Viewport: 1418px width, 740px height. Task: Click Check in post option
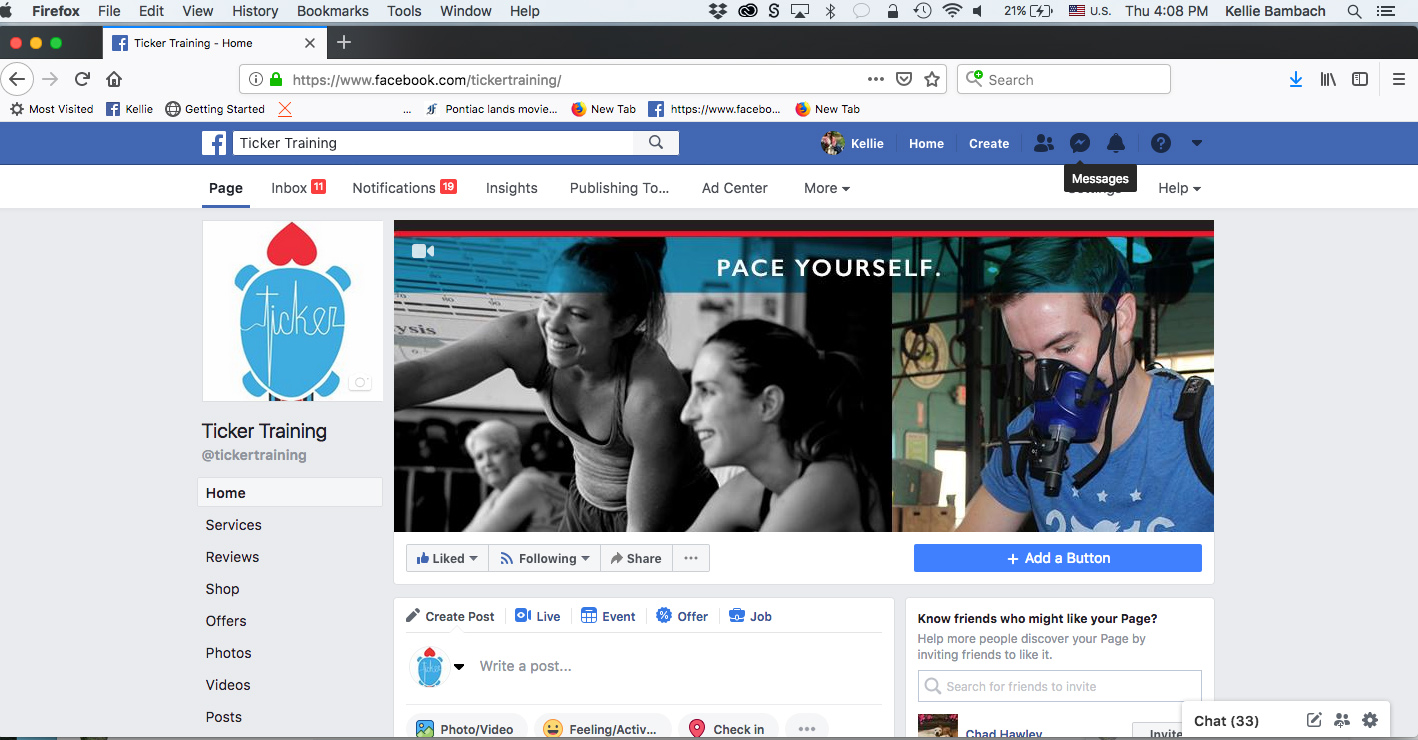[727, 729]
